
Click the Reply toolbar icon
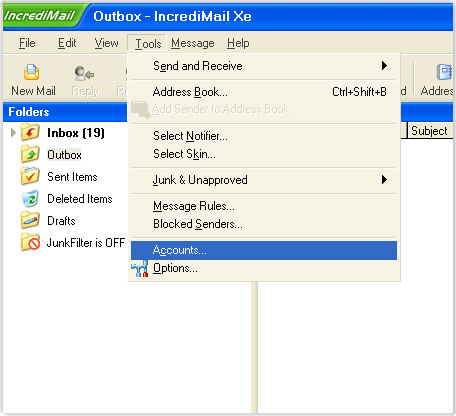84,73
